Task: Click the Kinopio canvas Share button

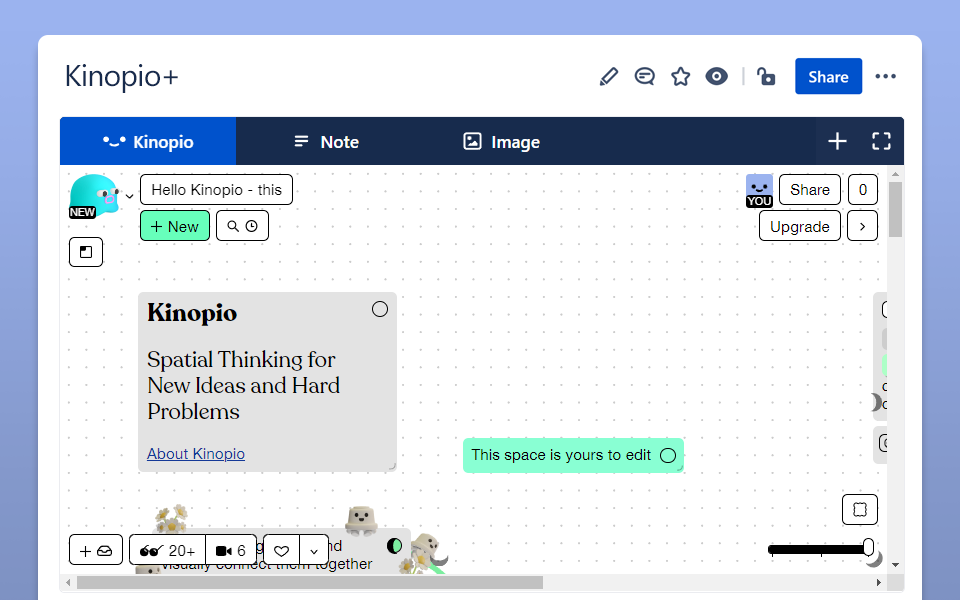Action: (809, 190)
